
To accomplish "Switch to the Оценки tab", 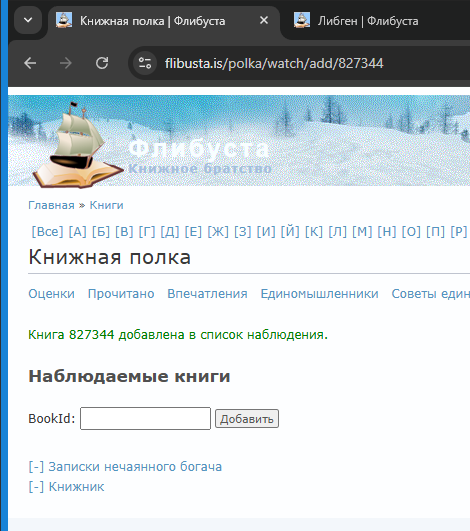I will [x=51, y=294].
